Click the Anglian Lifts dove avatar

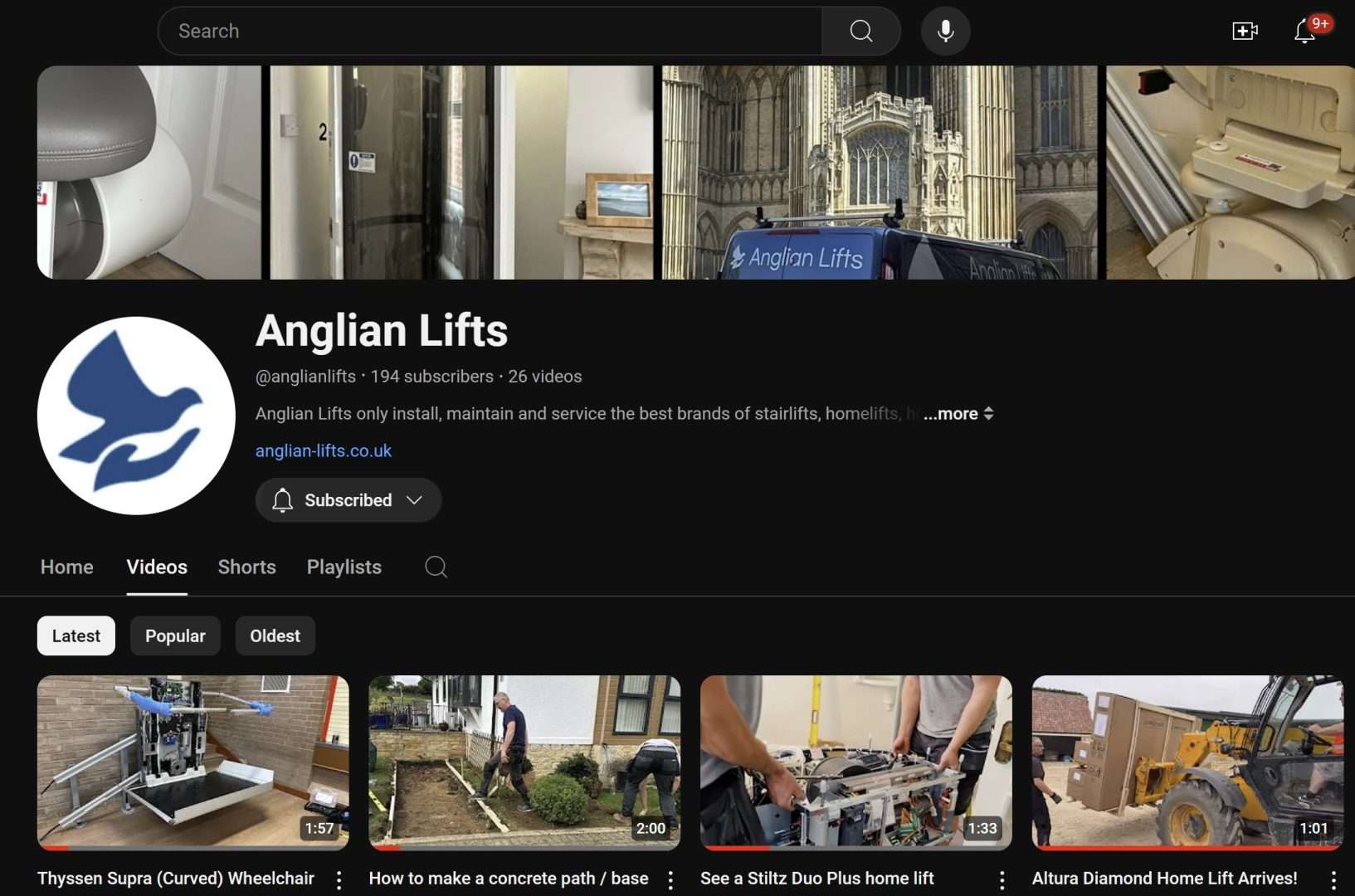pos(136,416)
